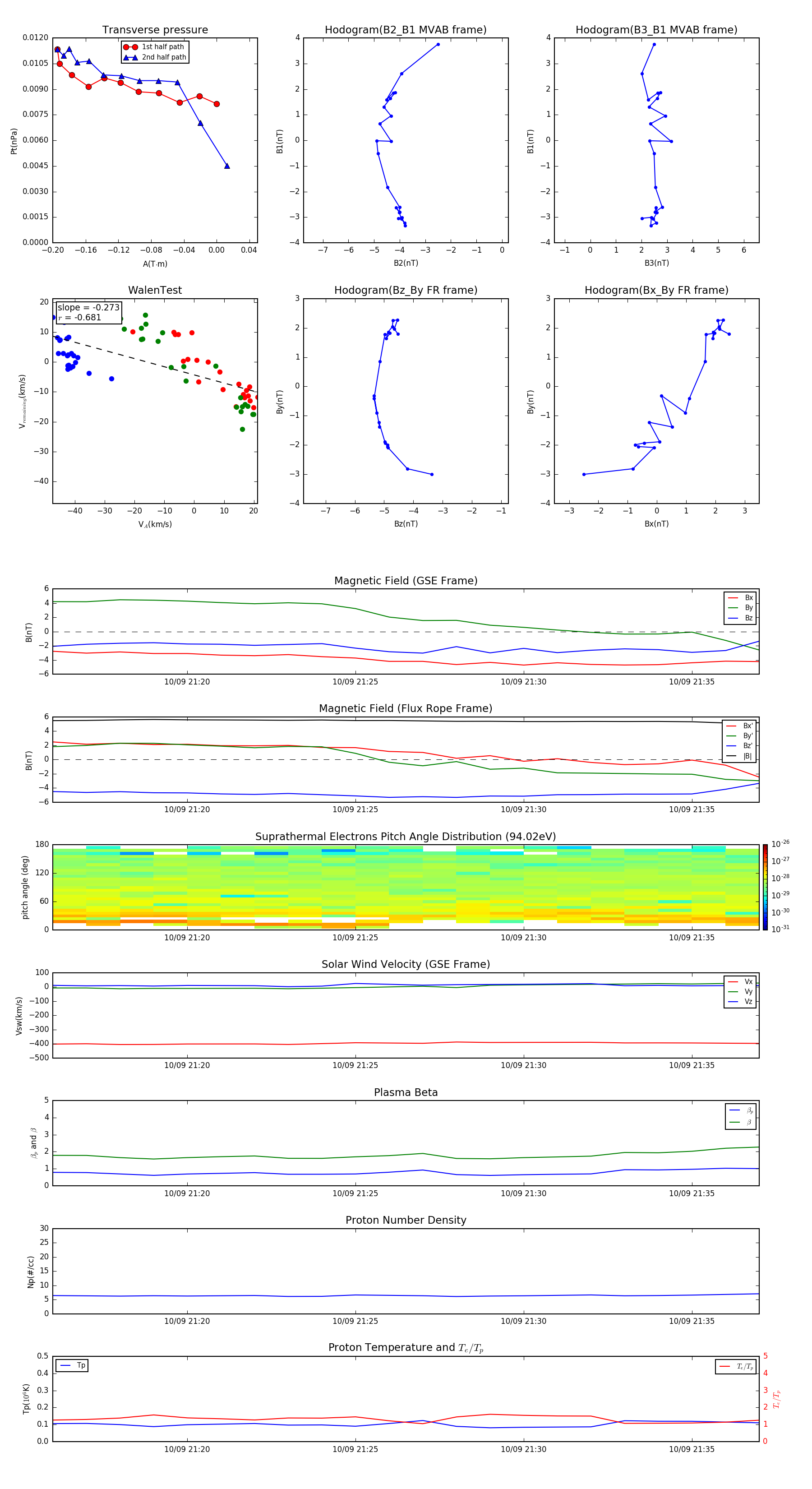
Task: Click the red 'Te/Tp' right axis label
Action: pos(777,1399)
